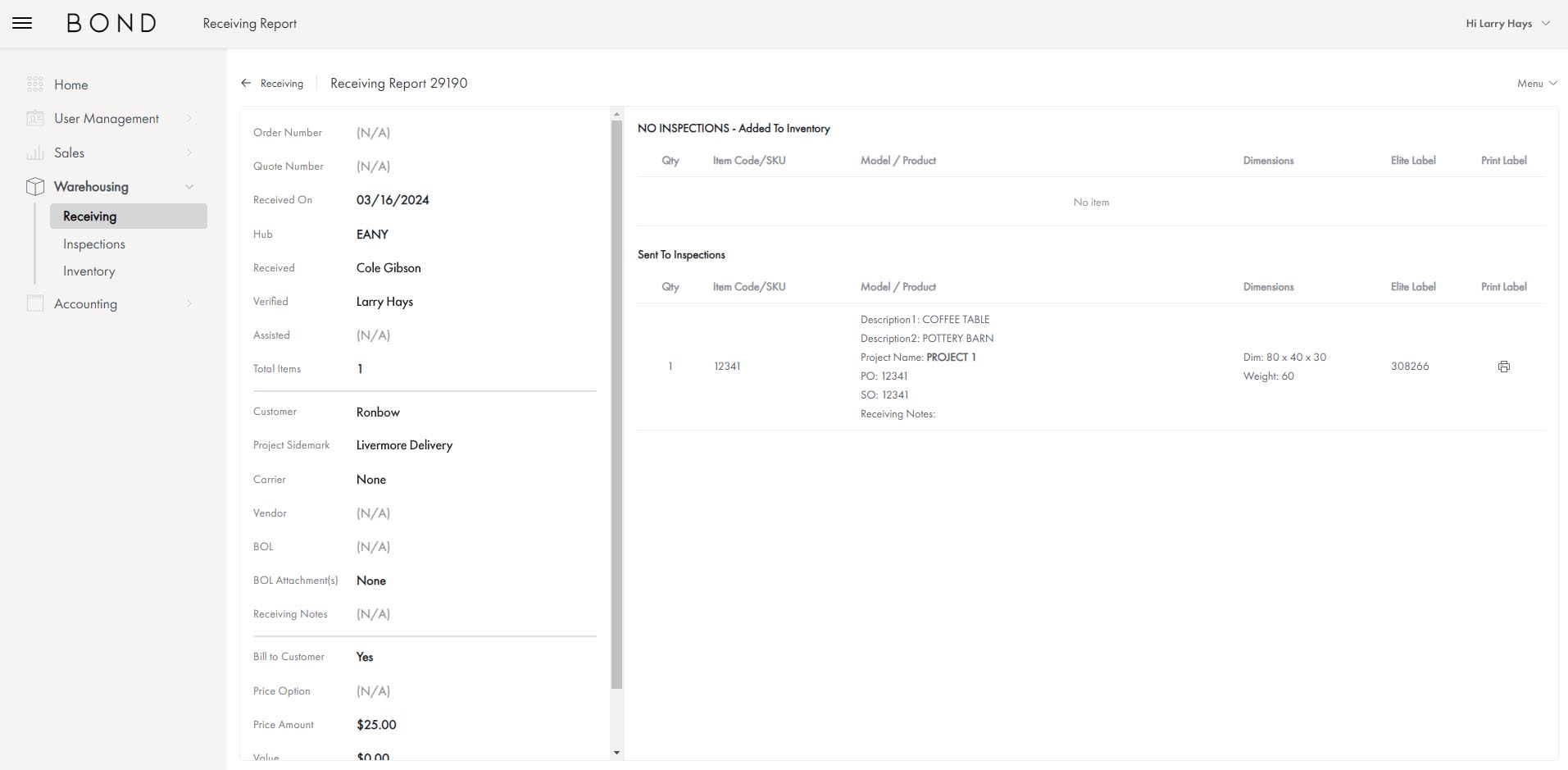Viewport: 1568px width, 770px height.
Task: Collapse the Warehousing section chevron
Action: pos(189,187)
